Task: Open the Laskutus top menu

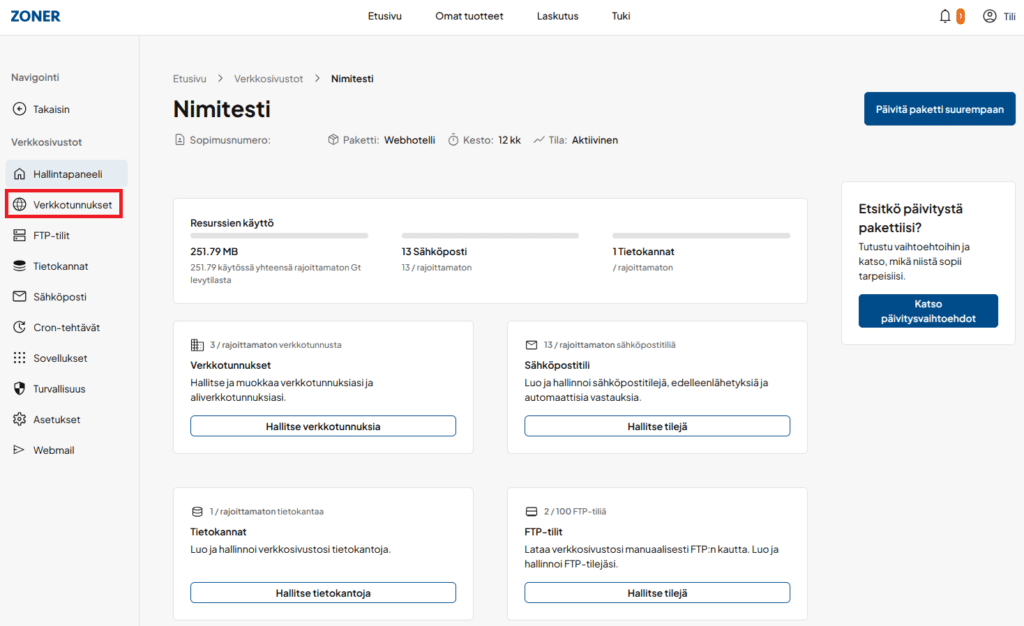Action: (x=557, y=16)
